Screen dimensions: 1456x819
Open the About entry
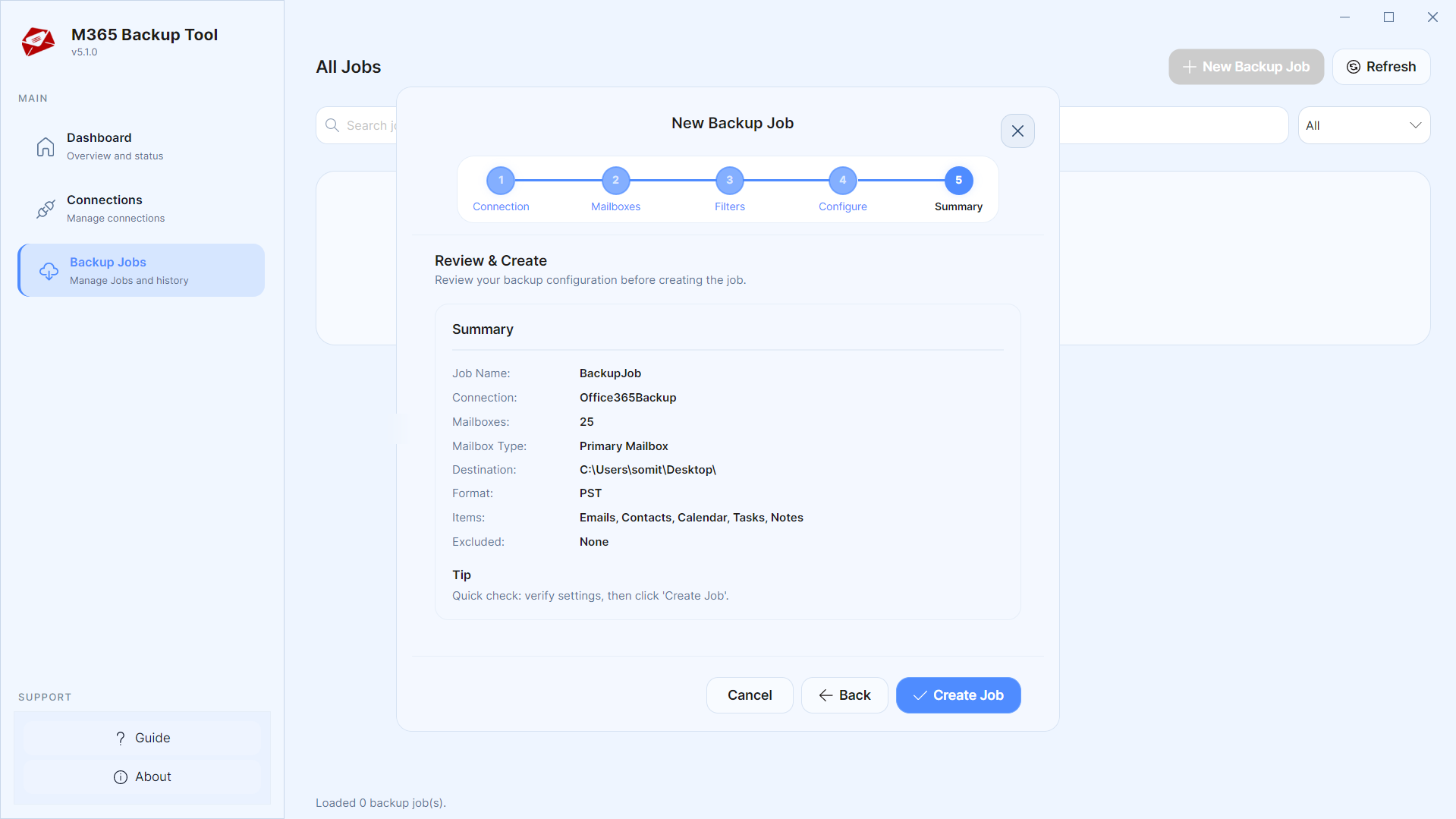coord(142,776)
